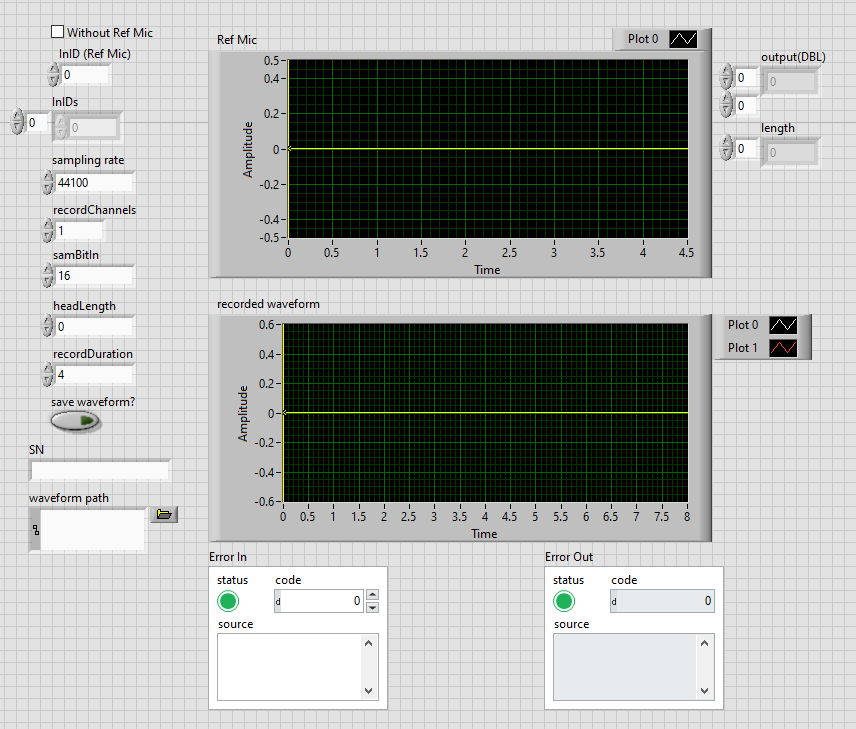Click the Error In code format indicator
Screen dimensions: 856x729
[279, 601]
